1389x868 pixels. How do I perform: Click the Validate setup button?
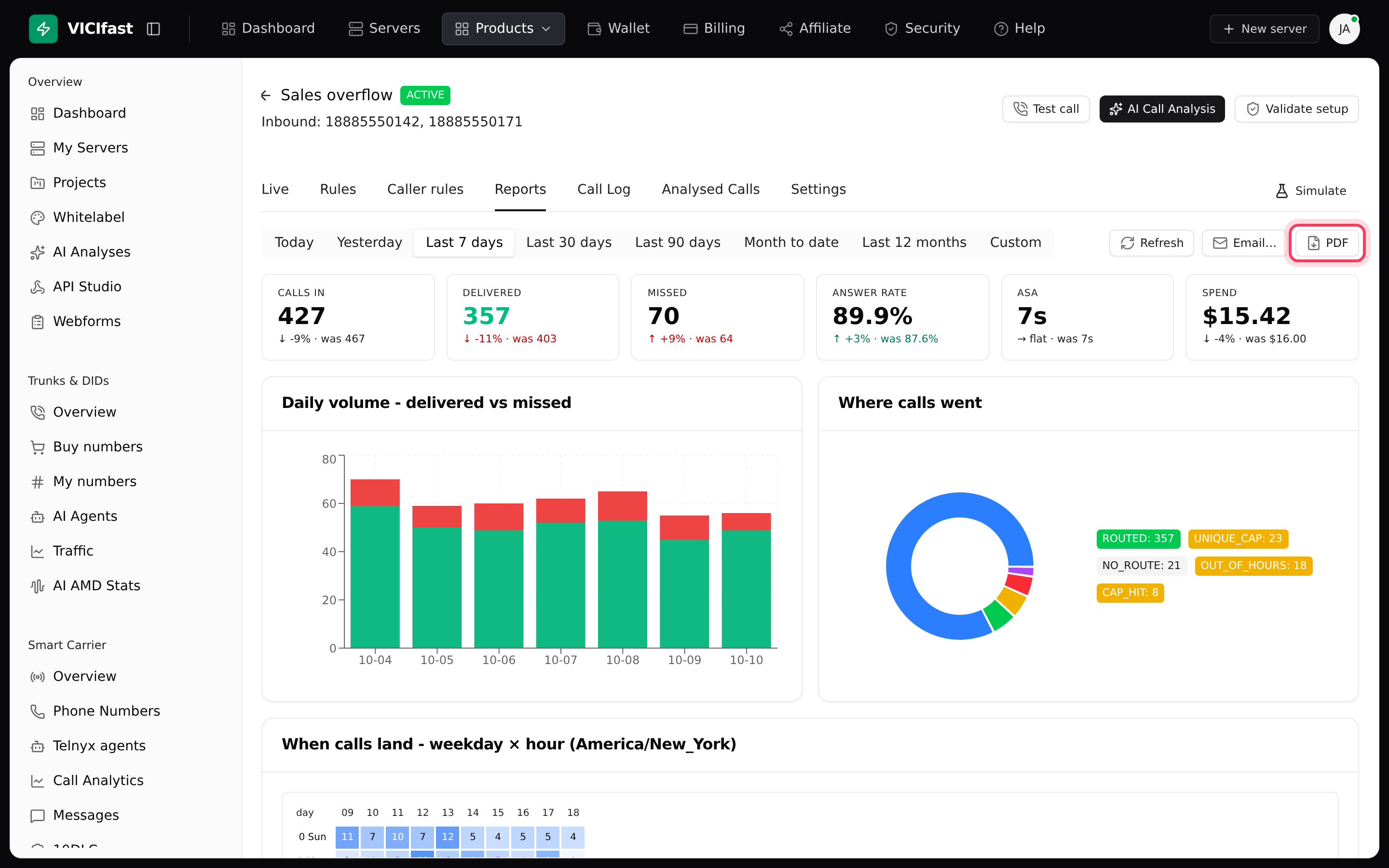1296,109
